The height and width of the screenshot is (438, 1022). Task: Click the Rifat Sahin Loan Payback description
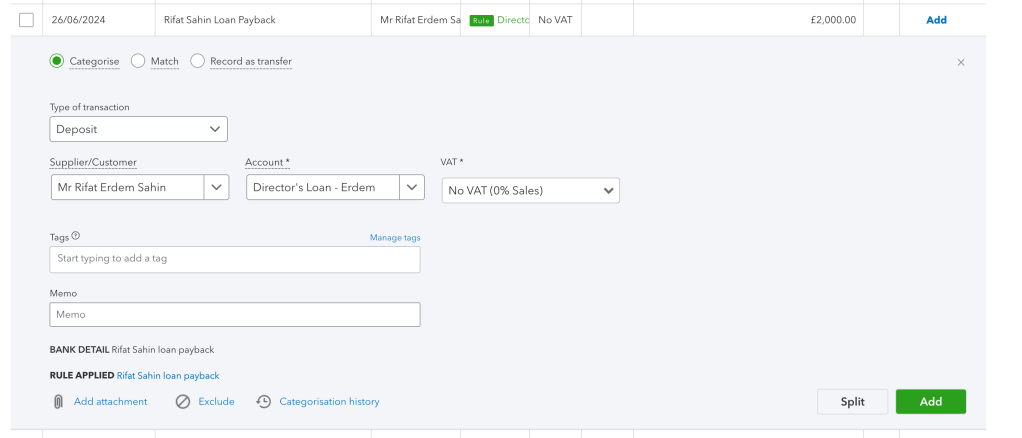[x=220, y=20]
